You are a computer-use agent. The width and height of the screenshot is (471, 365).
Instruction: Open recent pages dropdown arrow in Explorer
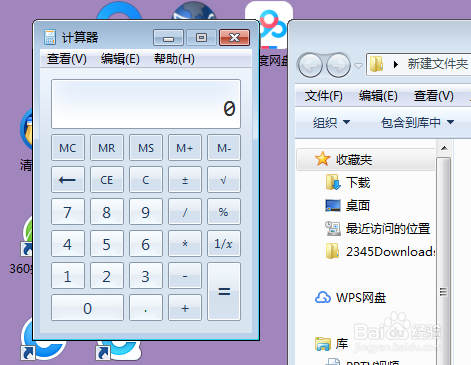(x=358, y=66)
